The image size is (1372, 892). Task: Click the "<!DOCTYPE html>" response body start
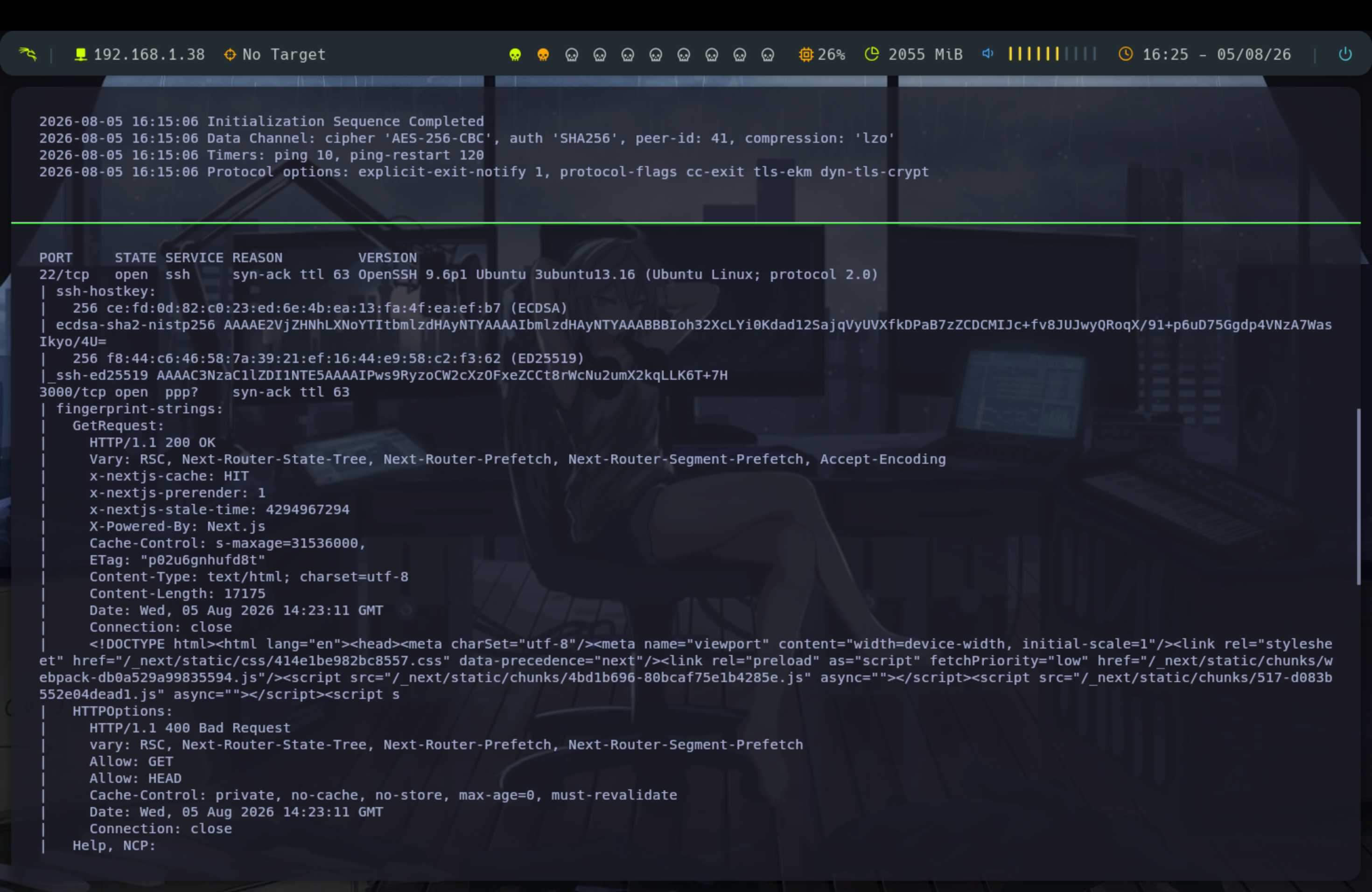(x=152, y=644)
